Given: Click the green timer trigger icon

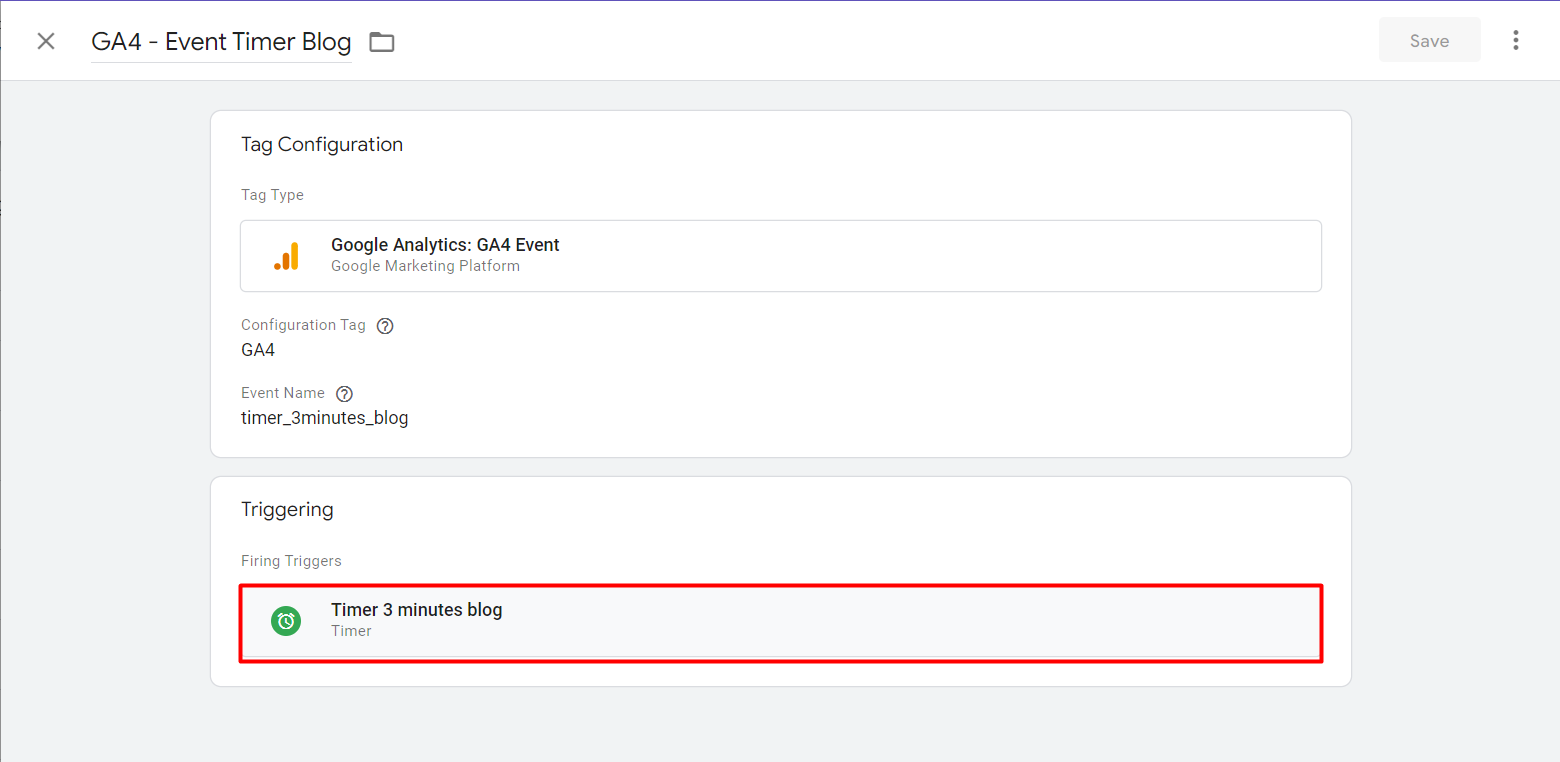Looking at the screenshot, I should 286,621.
